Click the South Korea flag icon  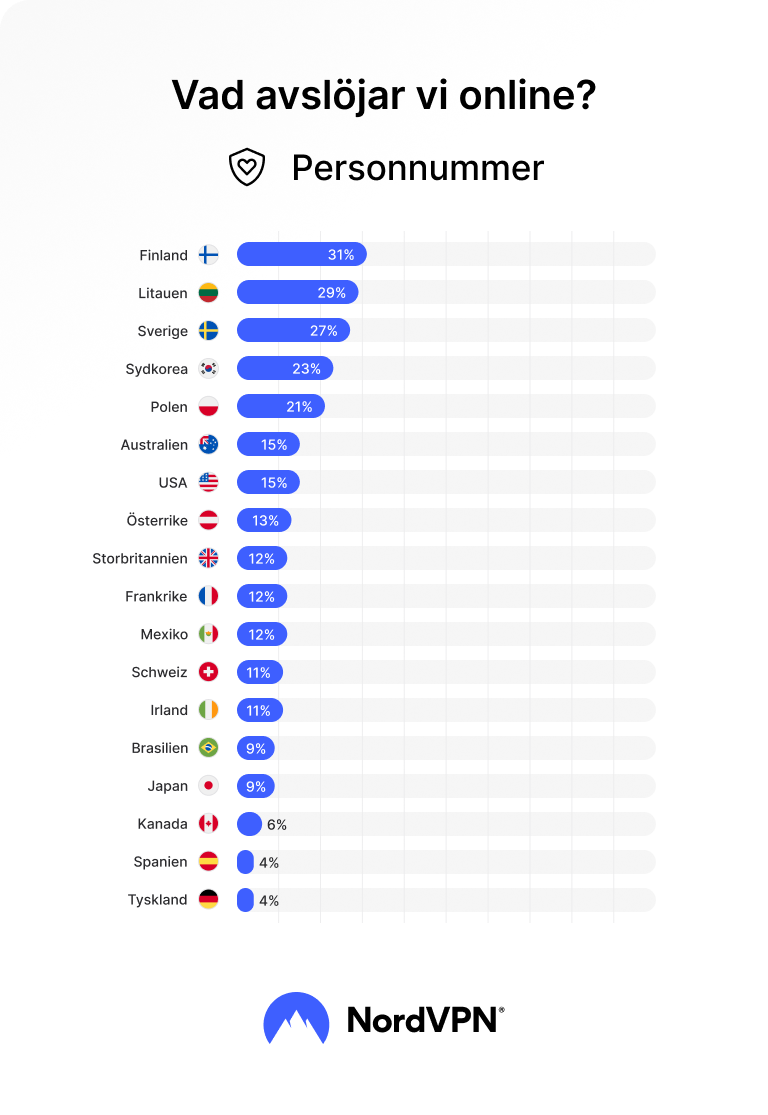click(x=208, y=368)
